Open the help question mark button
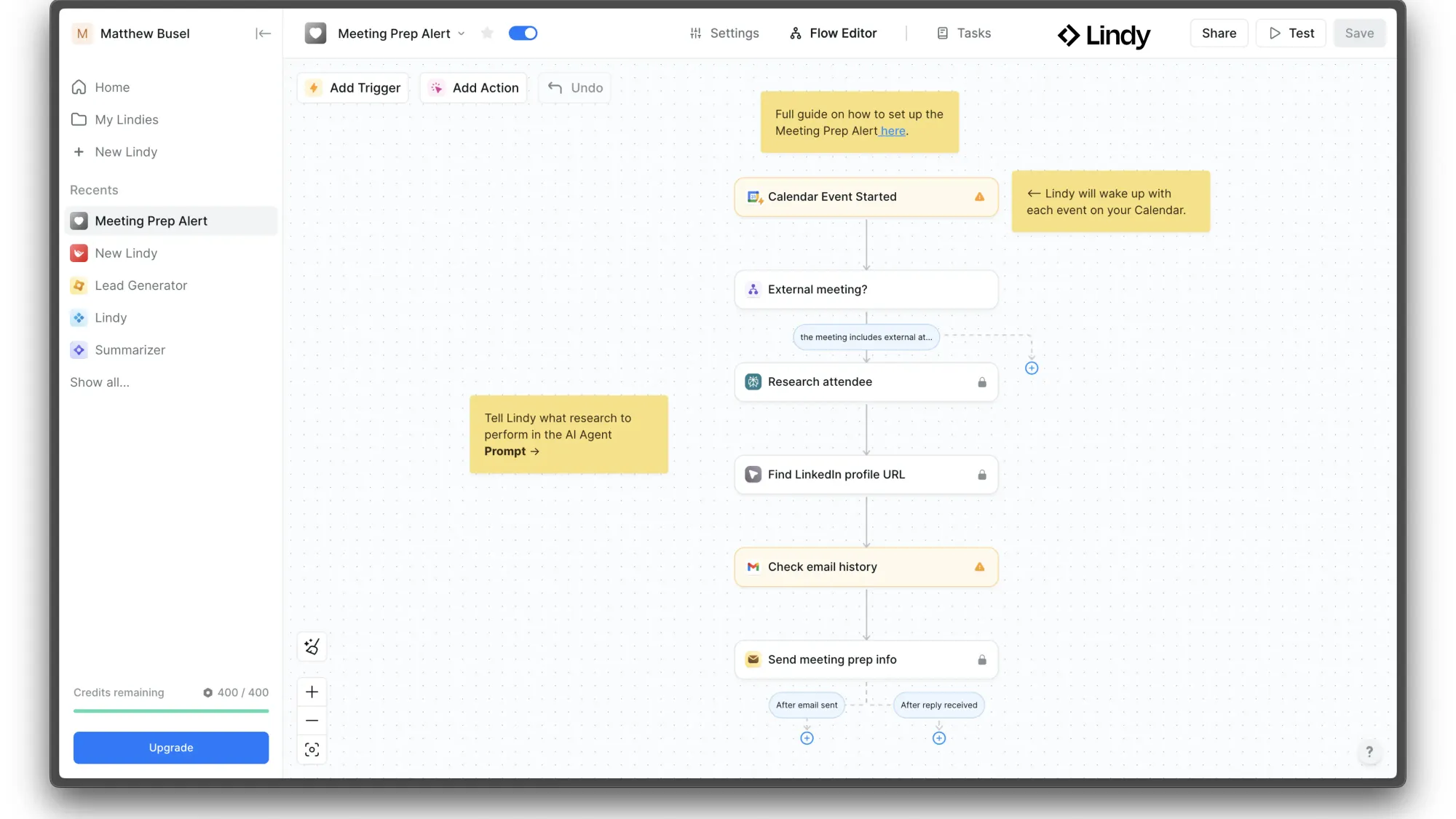The image size is (1456, 819). (x=1369, y=751)
